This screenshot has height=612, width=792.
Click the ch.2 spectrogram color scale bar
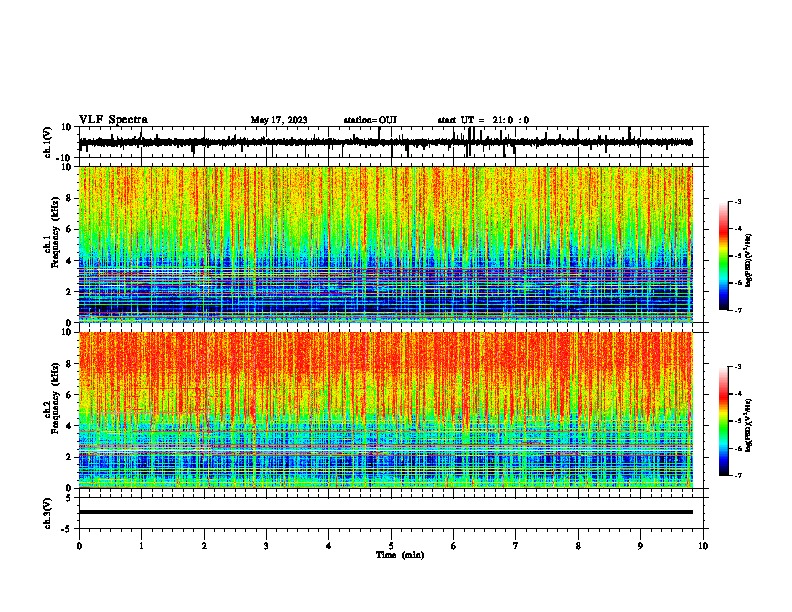tap(724, 421)
